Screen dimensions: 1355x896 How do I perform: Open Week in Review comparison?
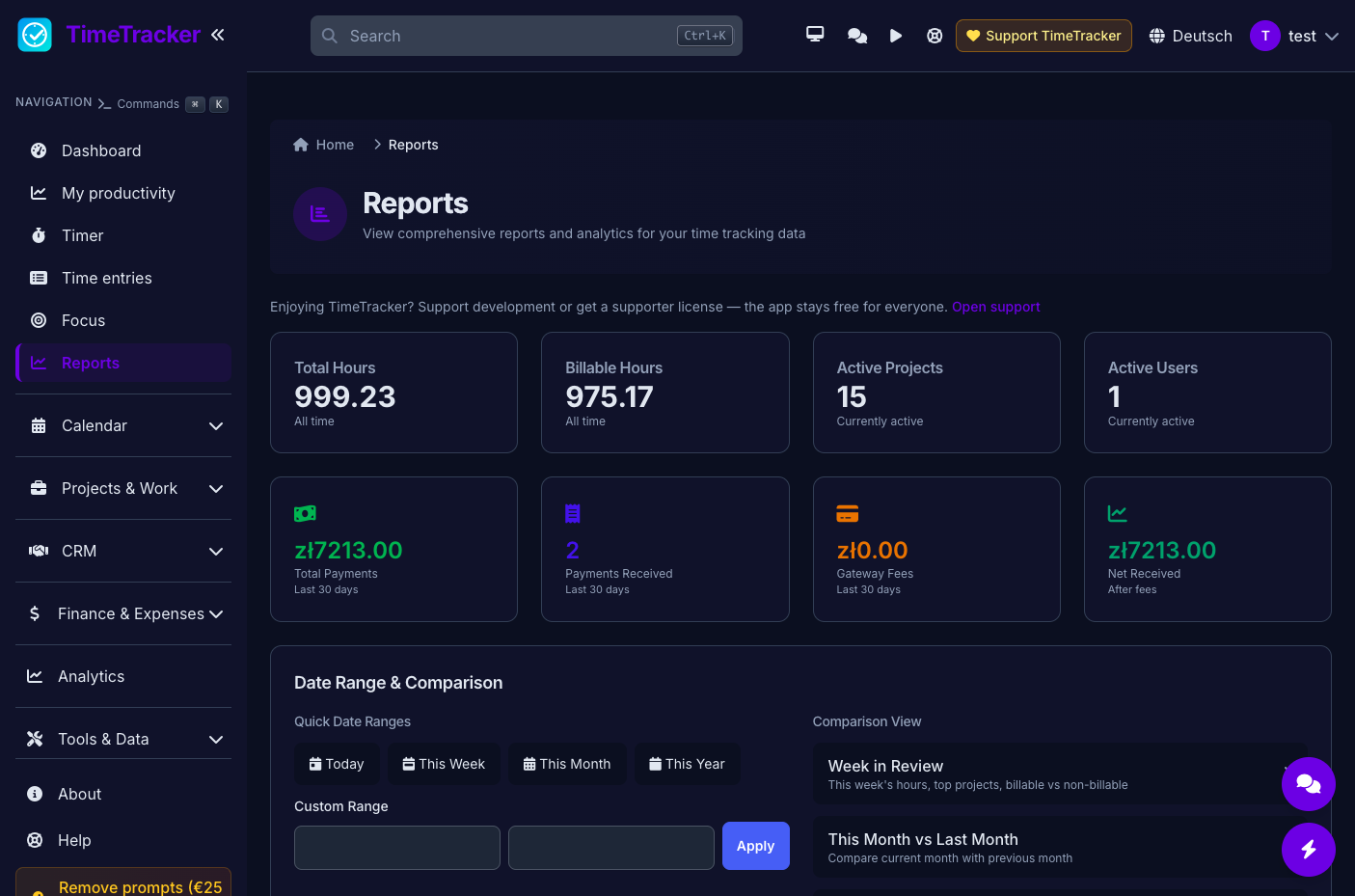1061,774
